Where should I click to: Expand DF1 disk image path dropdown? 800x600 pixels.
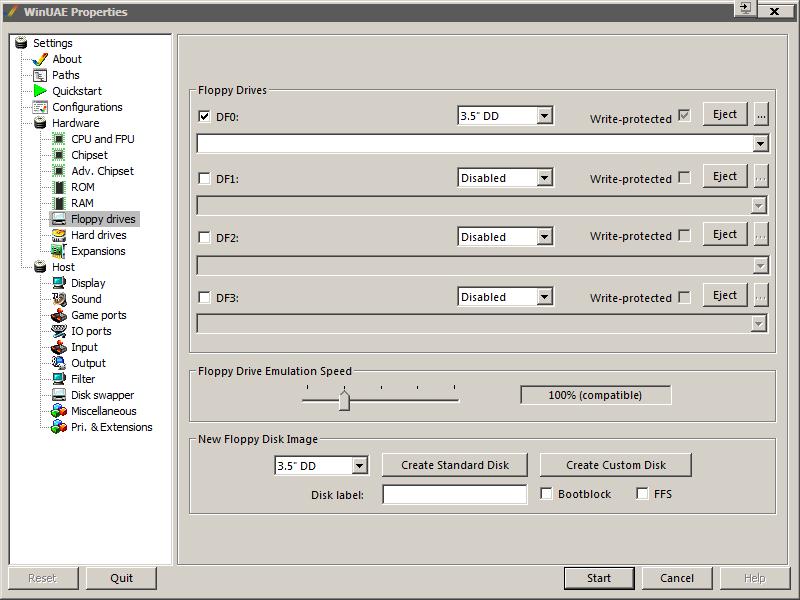pos(759,206)
